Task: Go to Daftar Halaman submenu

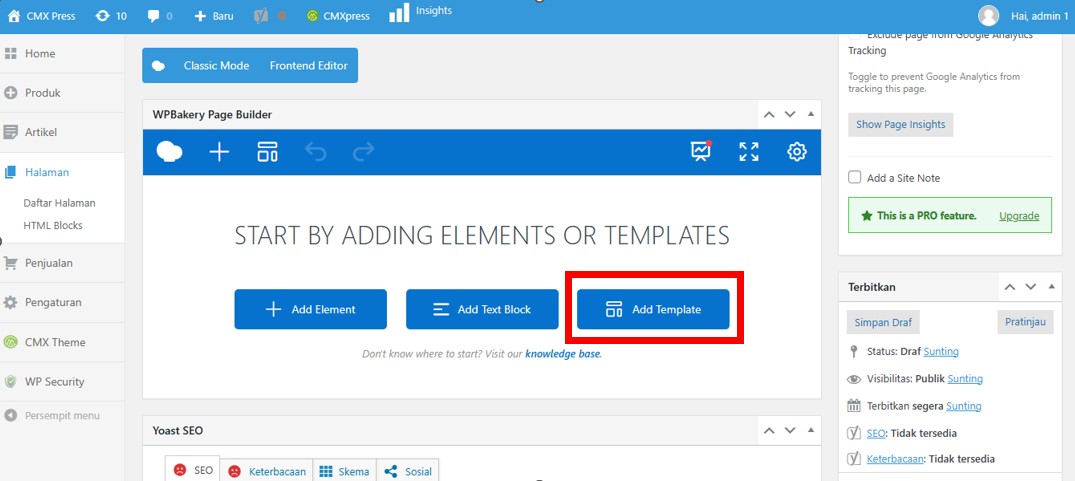Action: 59,203
